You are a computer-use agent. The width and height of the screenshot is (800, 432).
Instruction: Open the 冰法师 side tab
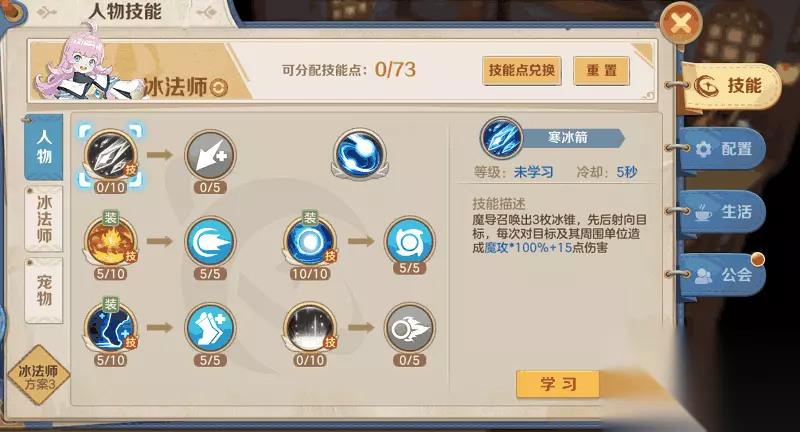pos(44,218)
